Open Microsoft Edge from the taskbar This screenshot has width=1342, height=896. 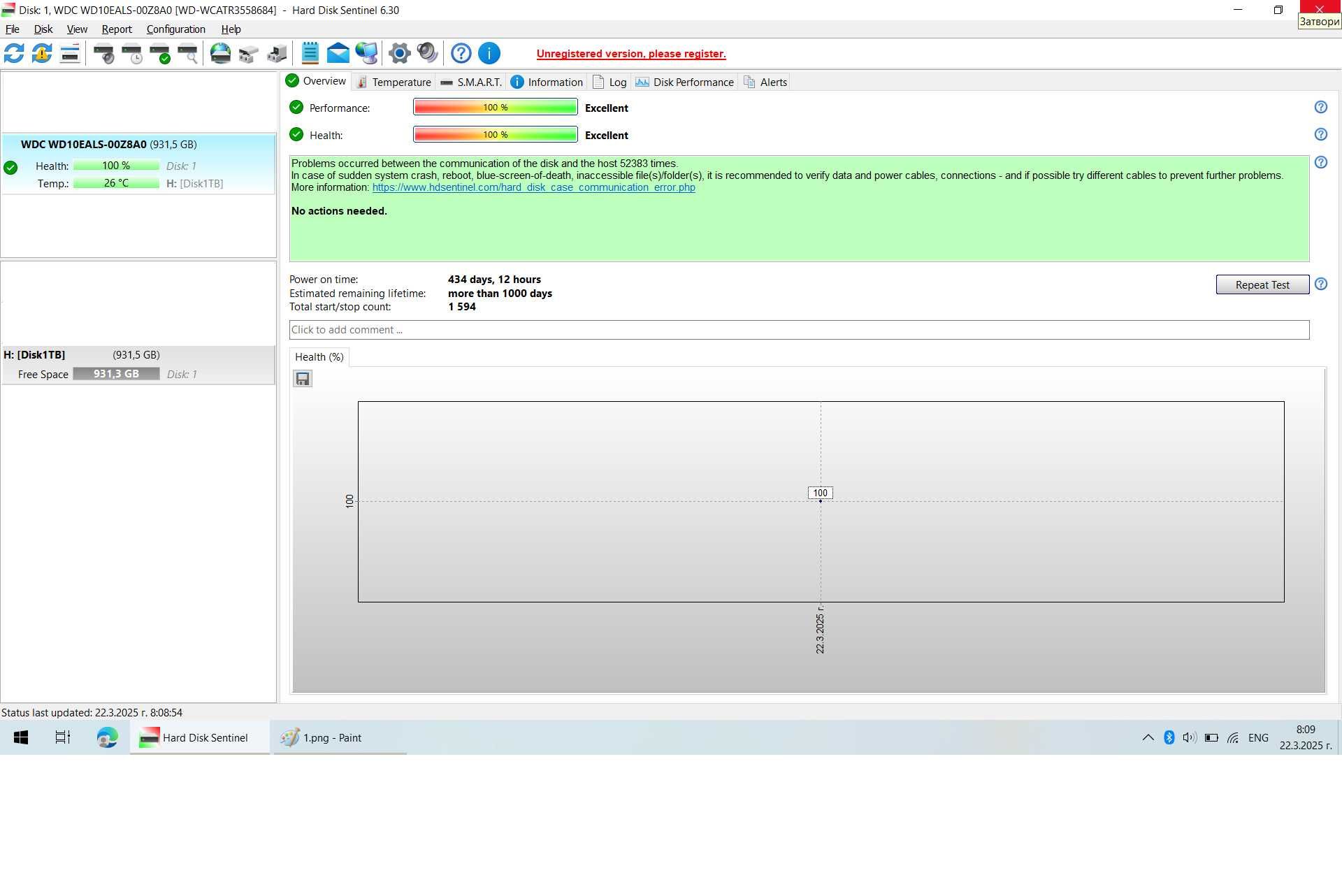[x=107, y=737]
